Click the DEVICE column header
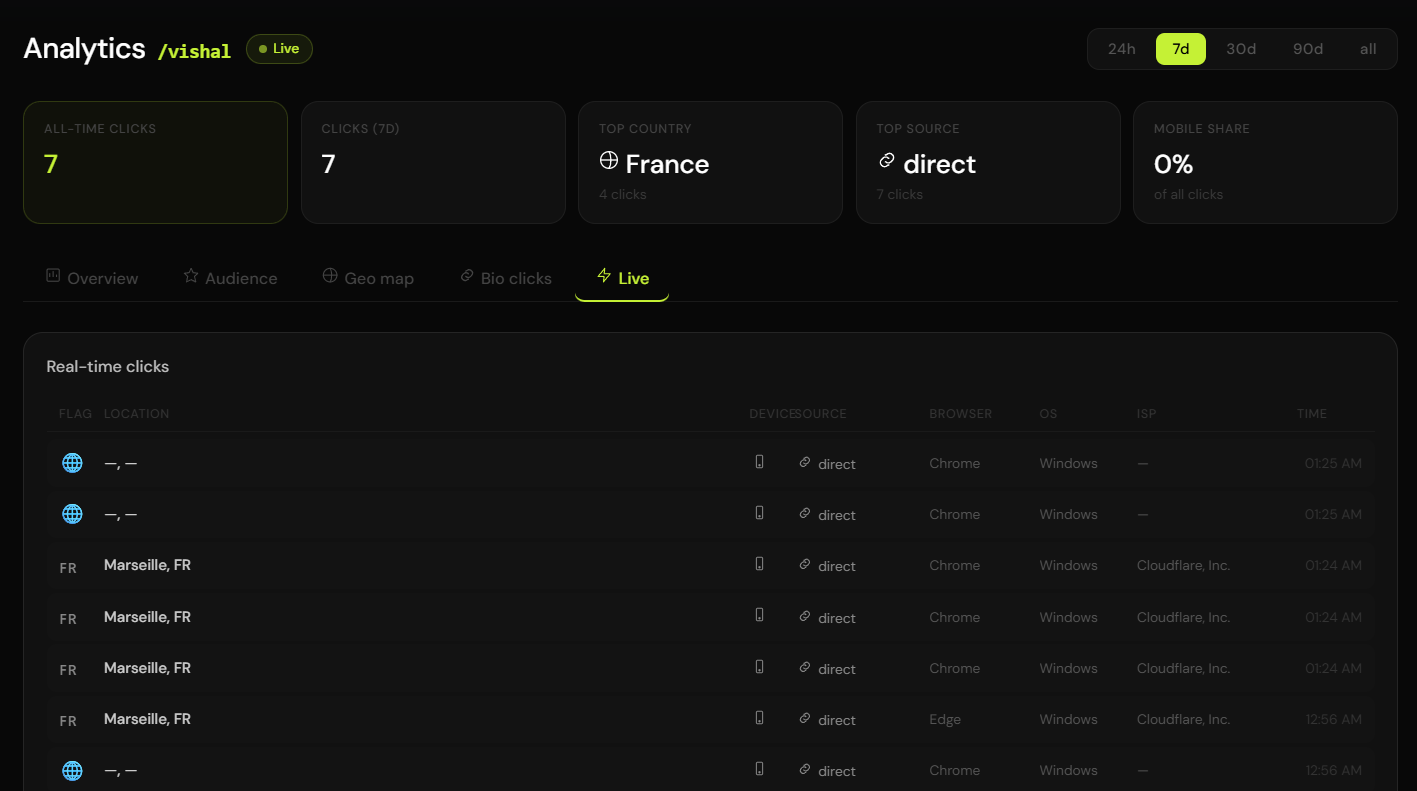The image size is (1417, 791). [x=771, y=414]
